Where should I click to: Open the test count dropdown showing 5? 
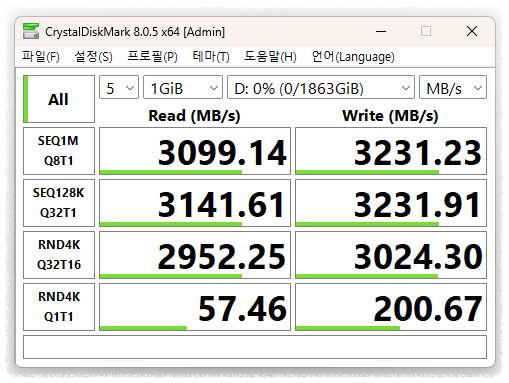[119, 87]
